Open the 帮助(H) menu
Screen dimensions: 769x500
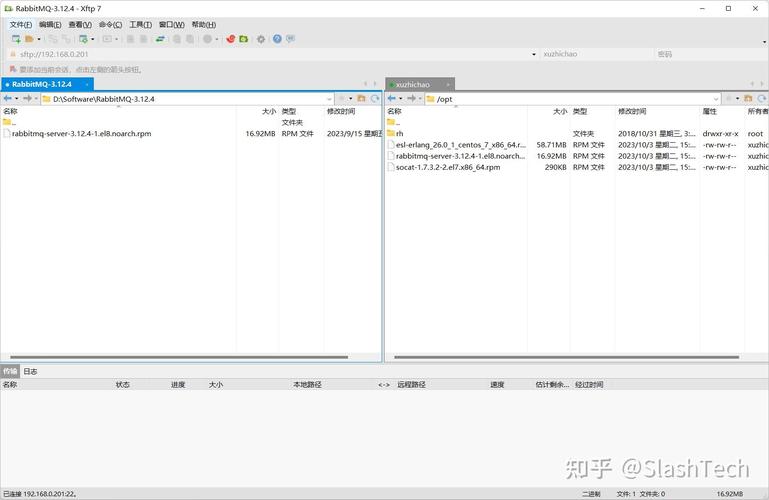[204, 25]
